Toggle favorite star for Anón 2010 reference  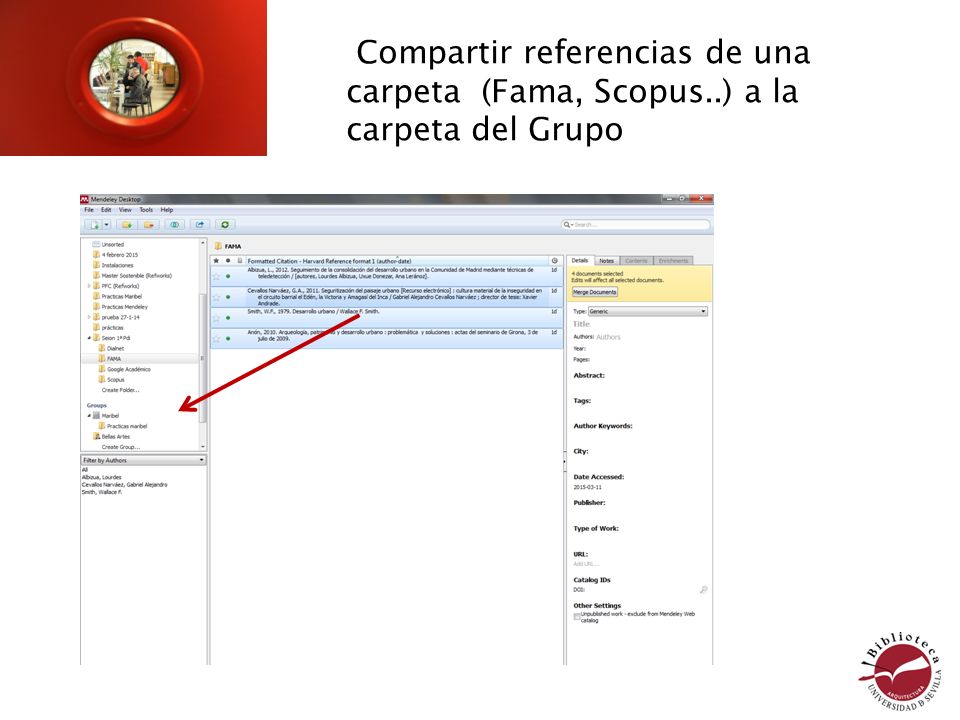[216, 339]
